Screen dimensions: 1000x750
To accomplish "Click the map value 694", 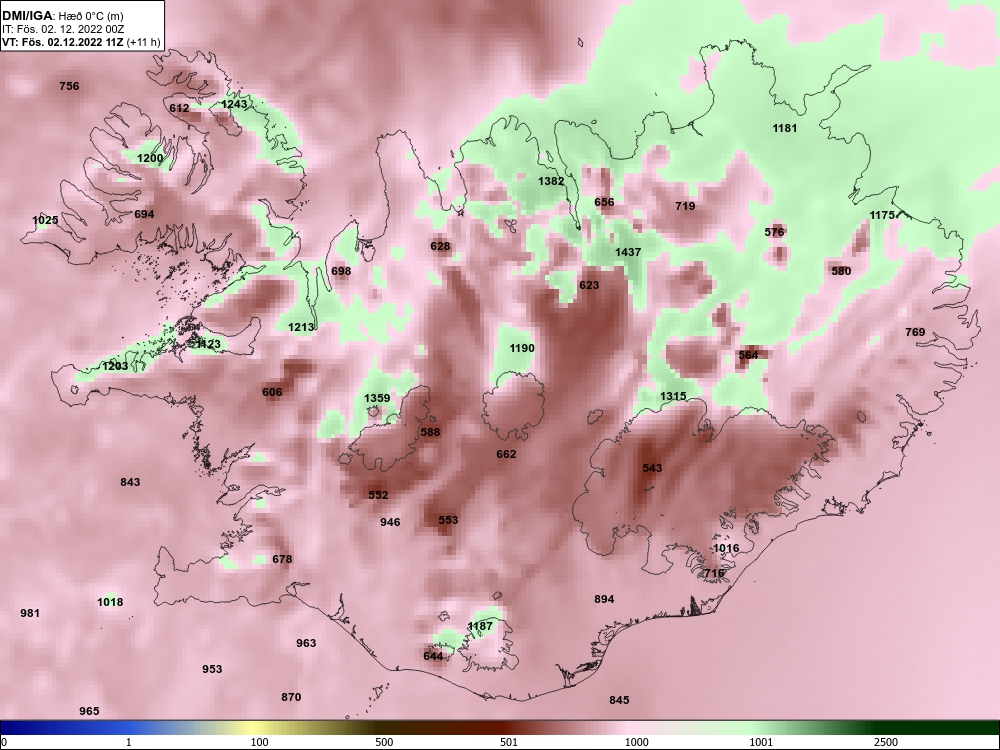I will (x=144, y=214).
